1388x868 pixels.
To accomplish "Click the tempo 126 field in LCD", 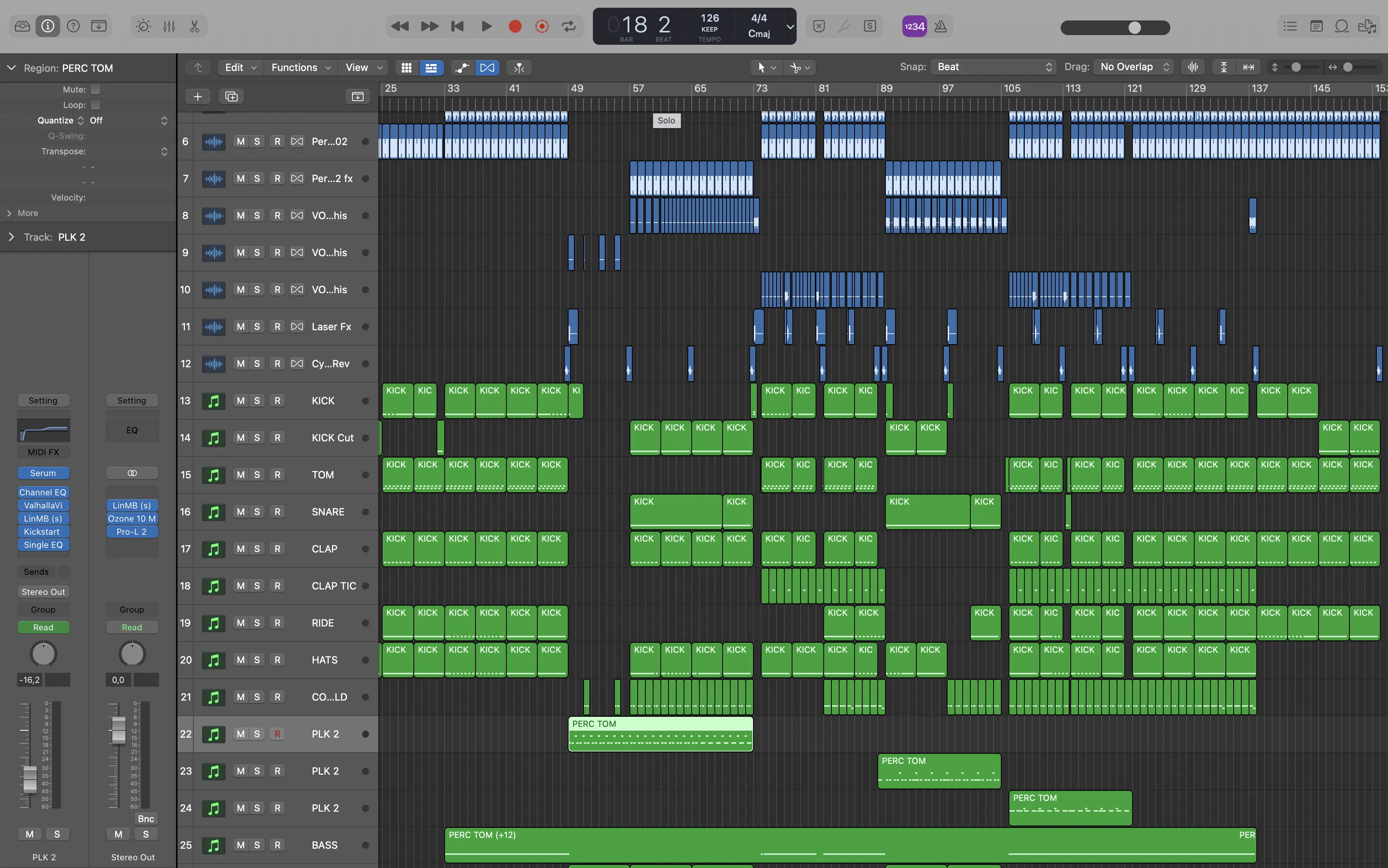I will point(710,19).
